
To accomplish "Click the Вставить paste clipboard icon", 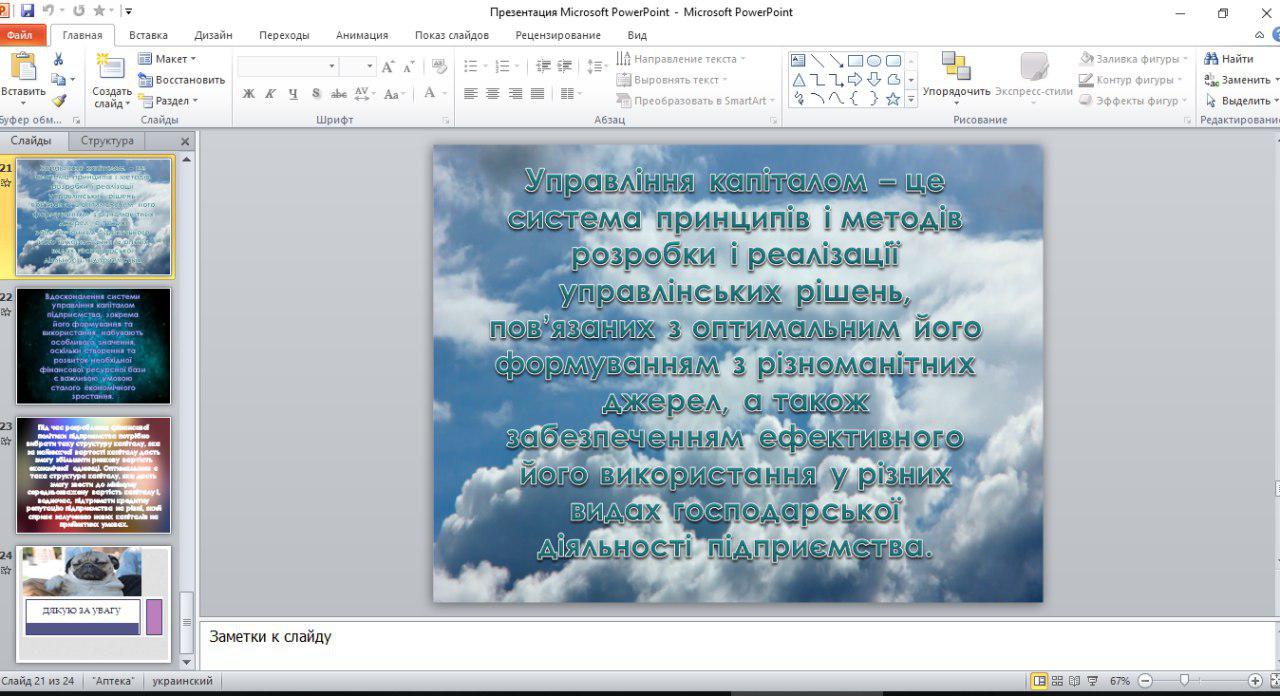I will (22, 67).
